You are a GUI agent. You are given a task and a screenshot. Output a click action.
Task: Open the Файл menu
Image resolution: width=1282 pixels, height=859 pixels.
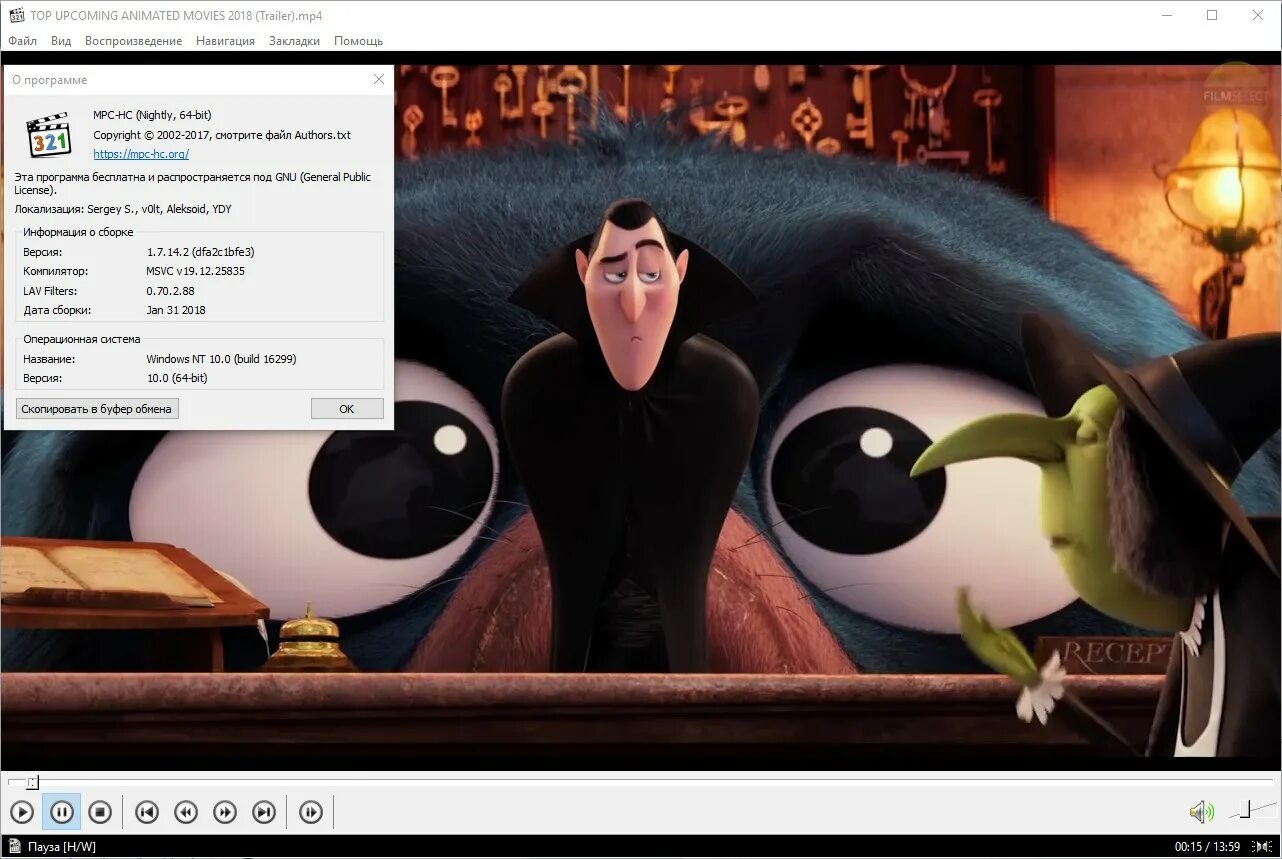tap(23, 41)
